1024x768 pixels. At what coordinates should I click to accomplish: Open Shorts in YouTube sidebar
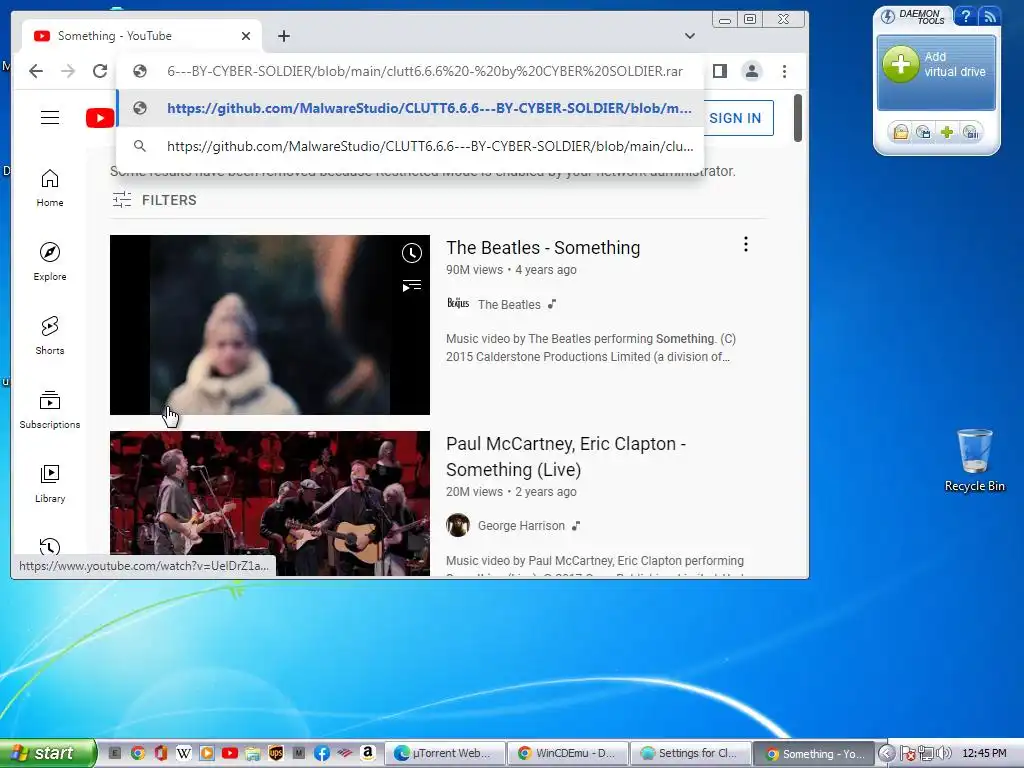[50, 336]
